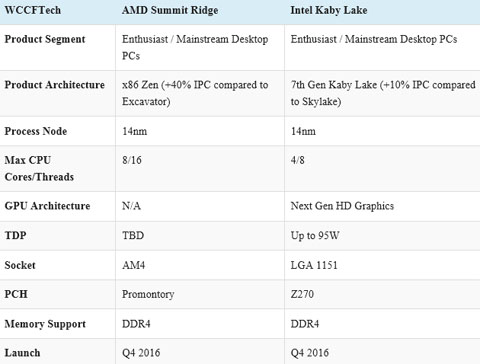Click the TDP row label
This screenshot has width=480, height=364.
[x=15, y=236]
